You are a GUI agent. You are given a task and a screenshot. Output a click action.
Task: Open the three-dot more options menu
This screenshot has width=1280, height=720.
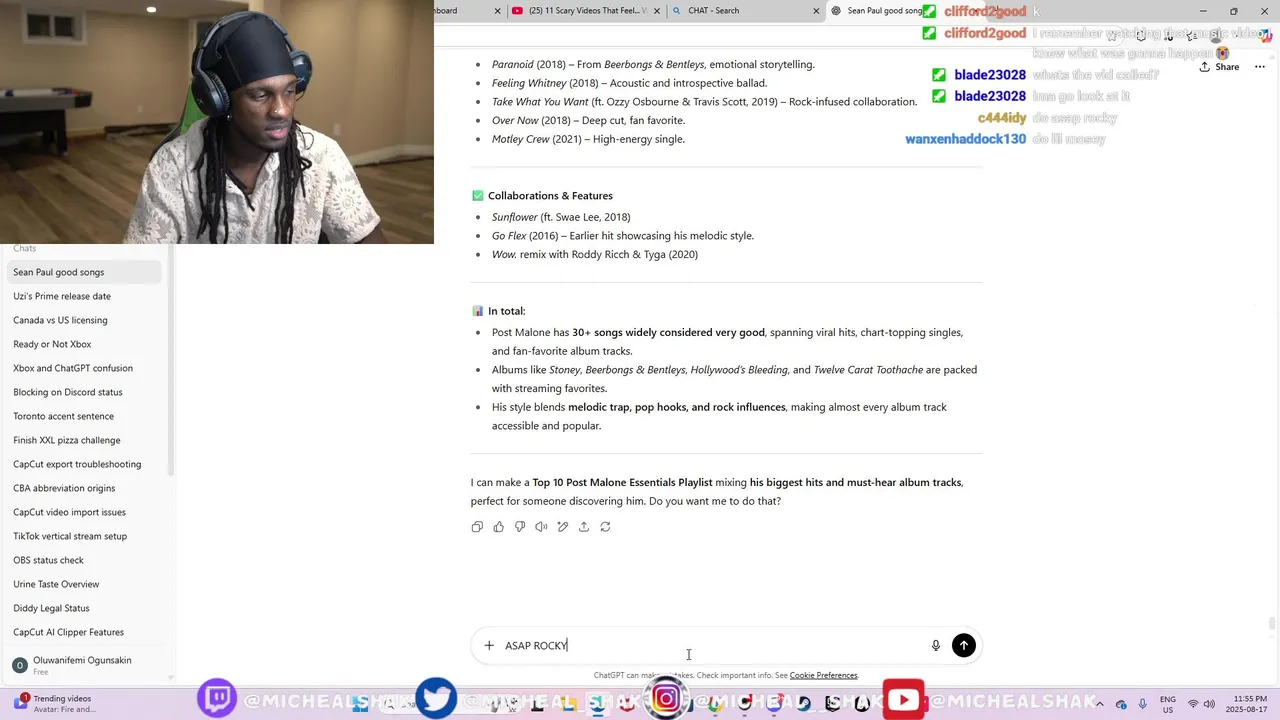pyautogui.click(x=1260, y=67)
